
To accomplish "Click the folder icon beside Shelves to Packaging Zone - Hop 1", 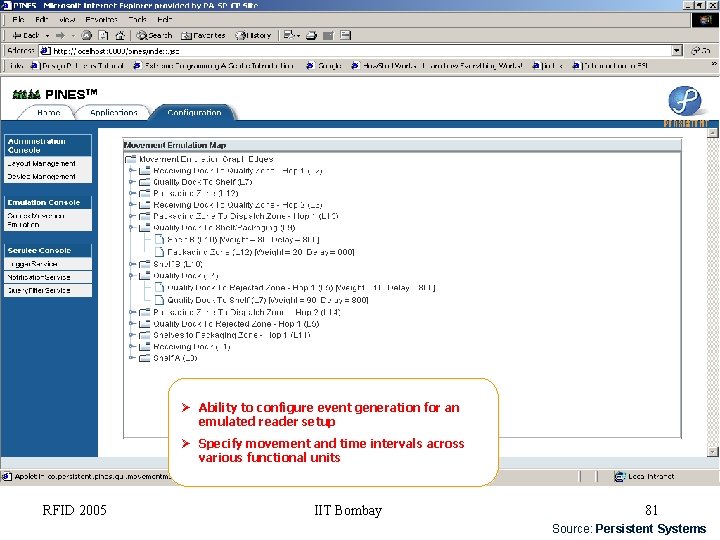I will coord(145,335).
